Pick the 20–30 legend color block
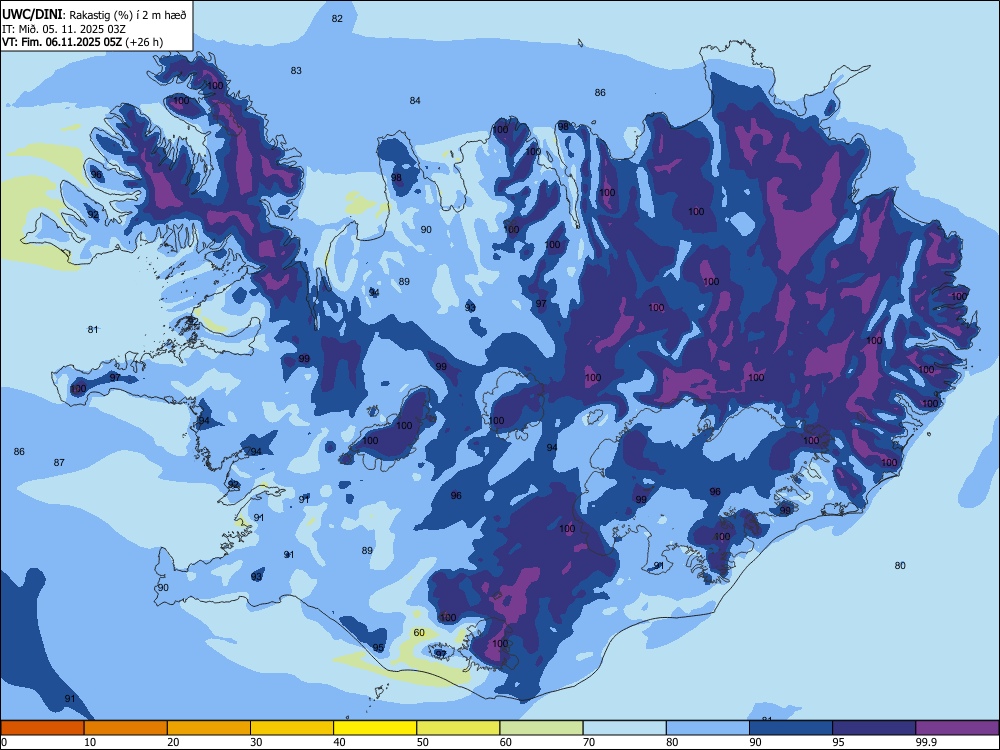The height and width of the screenshot is (750, 1000). [209, 728]
